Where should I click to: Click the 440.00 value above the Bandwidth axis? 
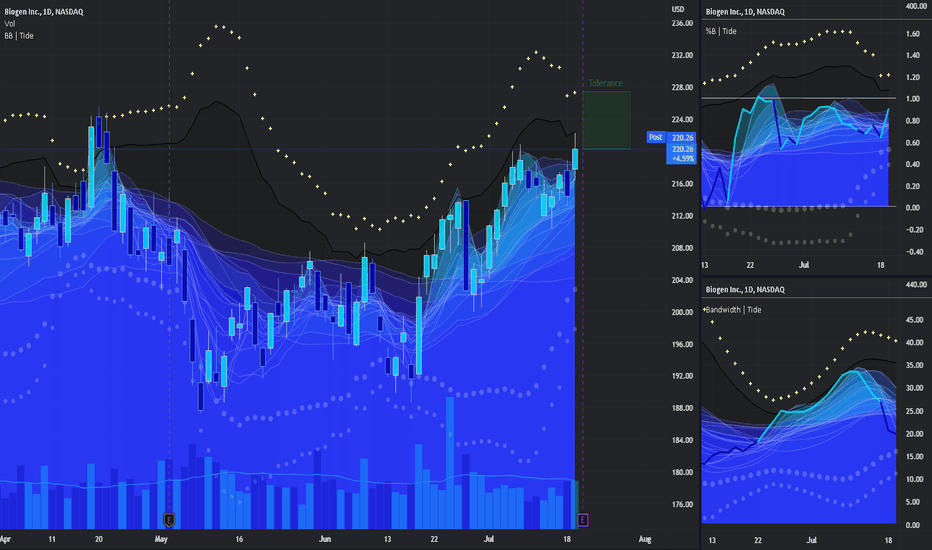916,285
